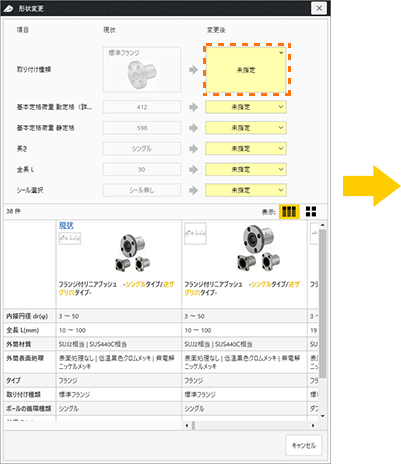The image size is (401, 464).
Task: Click first column SUJ2相当 | SUS440C相当 cell
Action: pyautogui.click(x=119, y=344)
